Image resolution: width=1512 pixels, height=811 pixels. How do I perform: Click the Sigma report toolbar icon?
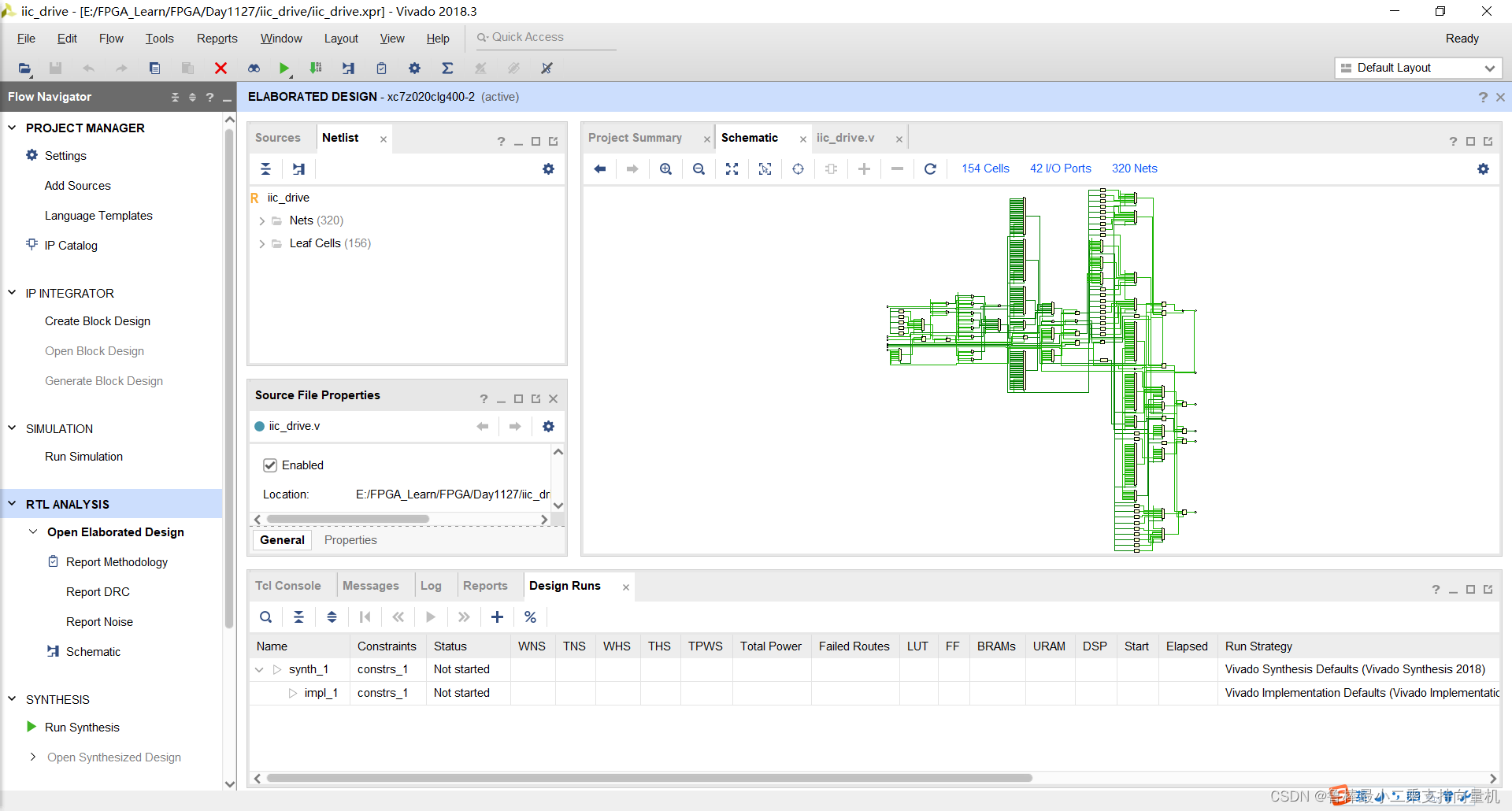click(x=447, y=69)
